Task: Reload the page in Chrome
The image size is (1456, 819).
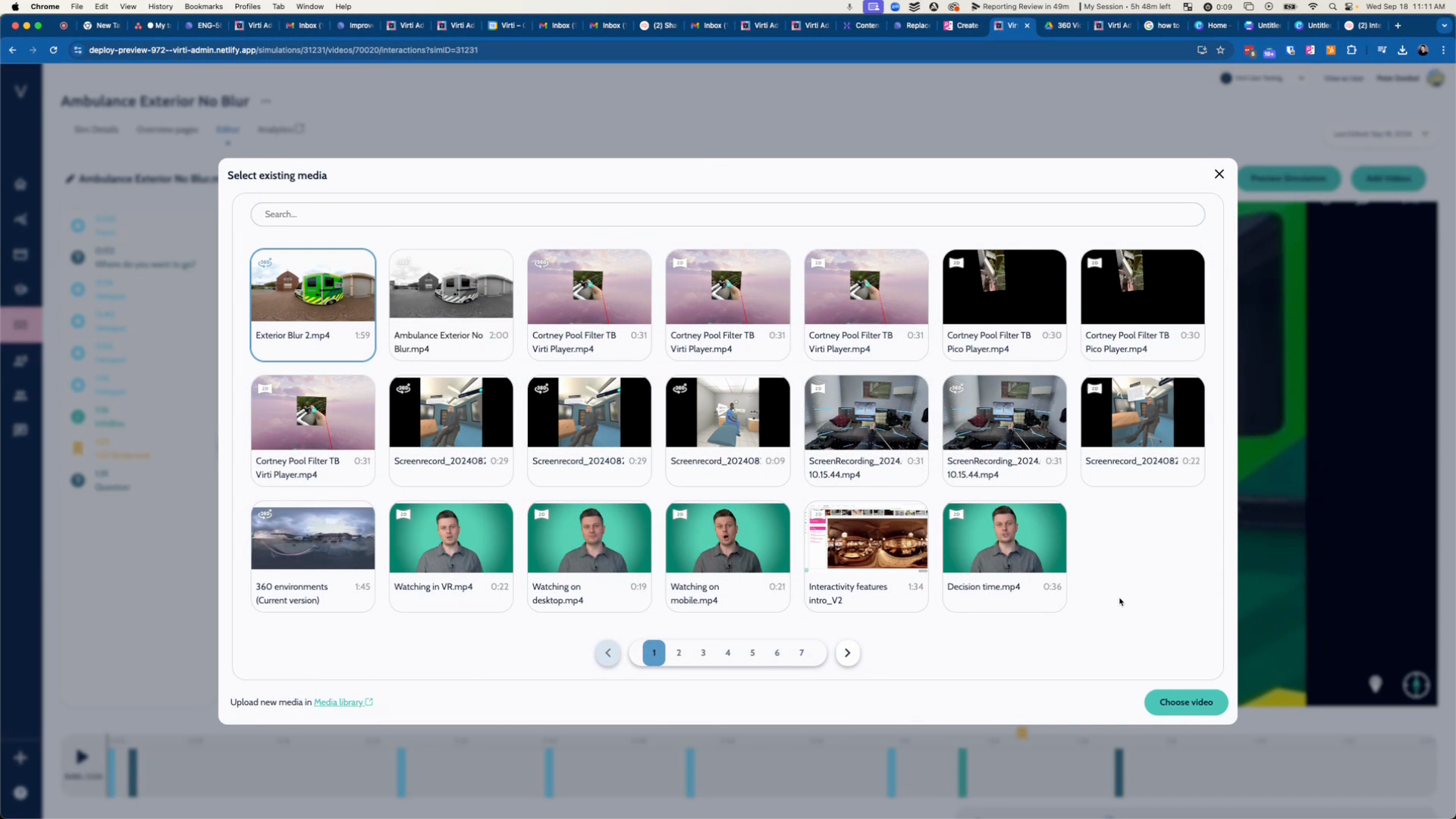Action: click(x=53, y=50)
